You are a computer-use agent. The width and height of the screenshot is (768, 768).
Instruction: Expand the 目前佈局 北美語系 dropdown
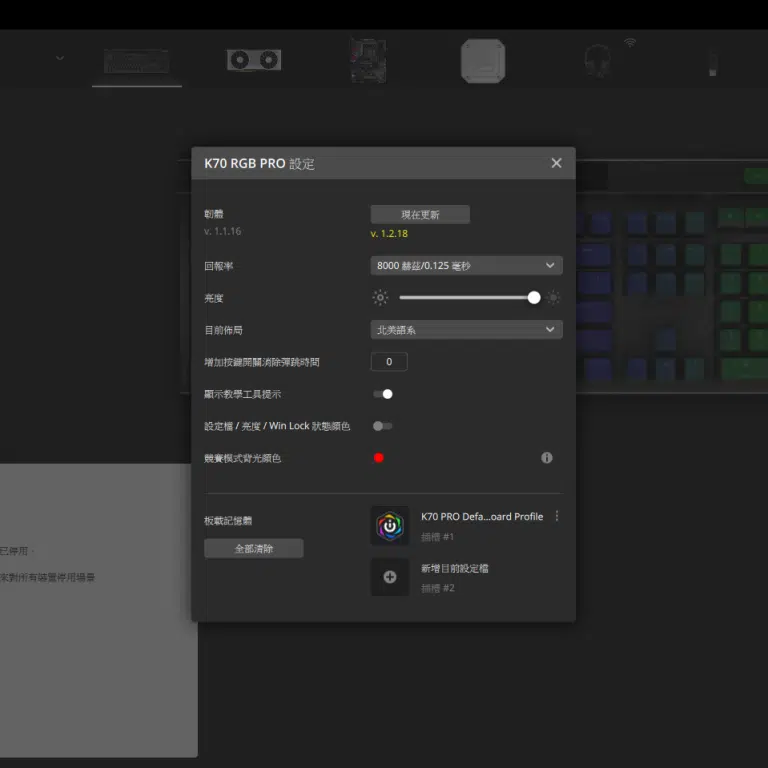(x=466, y=330)
